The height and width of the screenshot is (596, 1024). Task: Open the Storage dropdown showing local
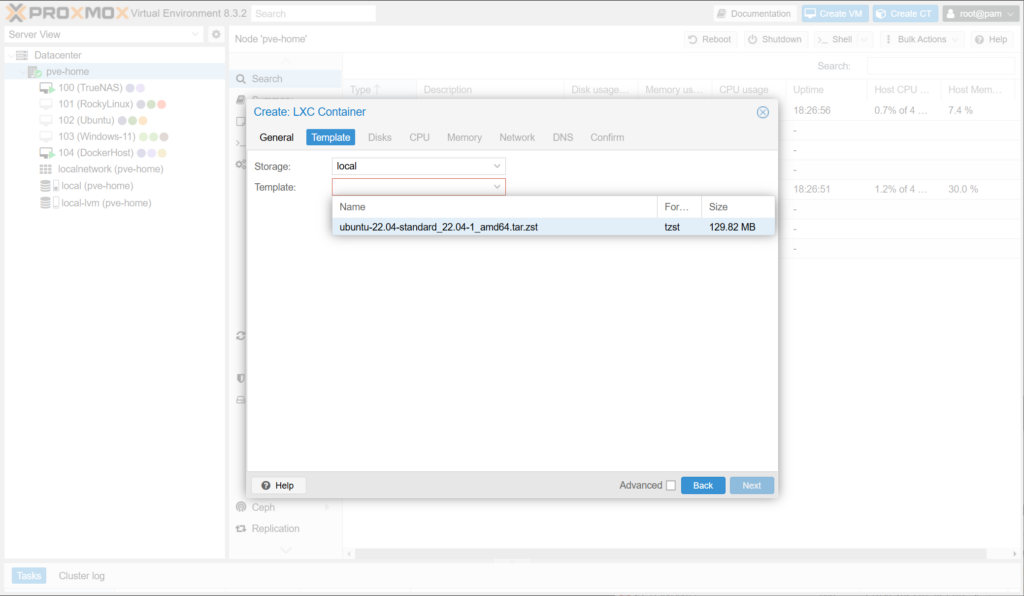[x=418, y=166]
